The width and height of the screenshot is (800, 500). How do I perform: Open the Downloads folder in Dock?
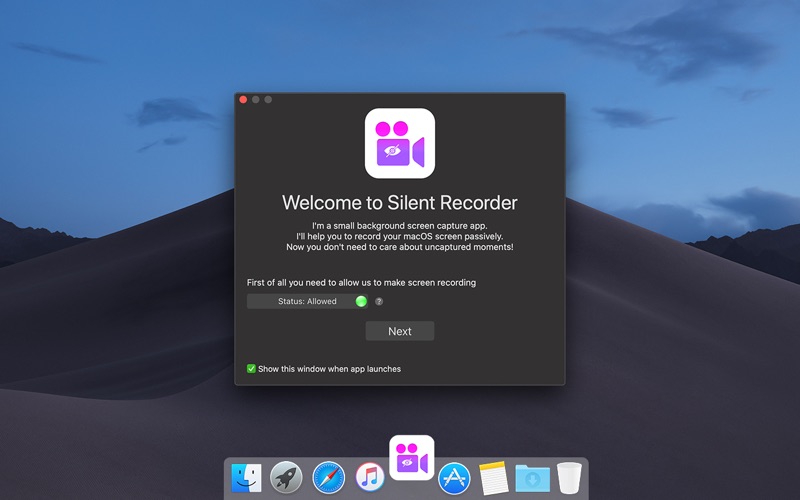point(533,478)
